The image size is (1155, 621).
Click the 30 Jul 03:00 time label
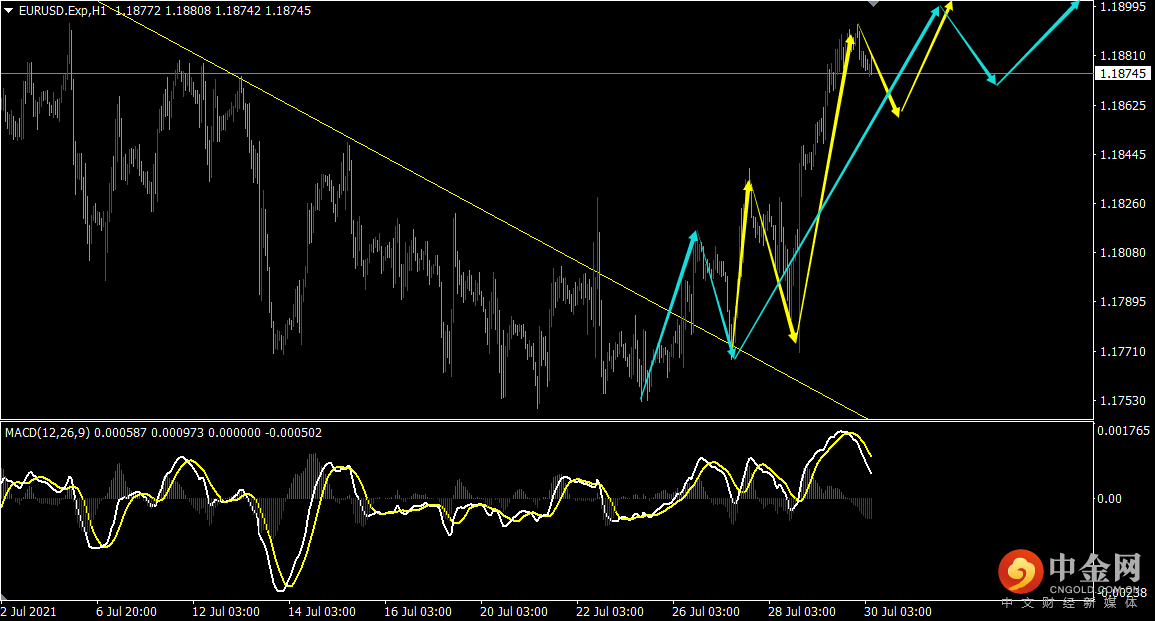click(898, 612)
